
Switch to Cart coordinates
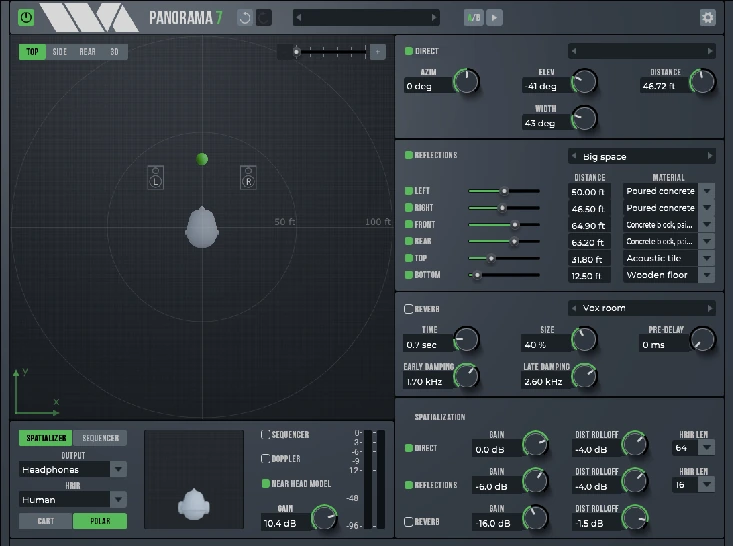pos(46,521)
